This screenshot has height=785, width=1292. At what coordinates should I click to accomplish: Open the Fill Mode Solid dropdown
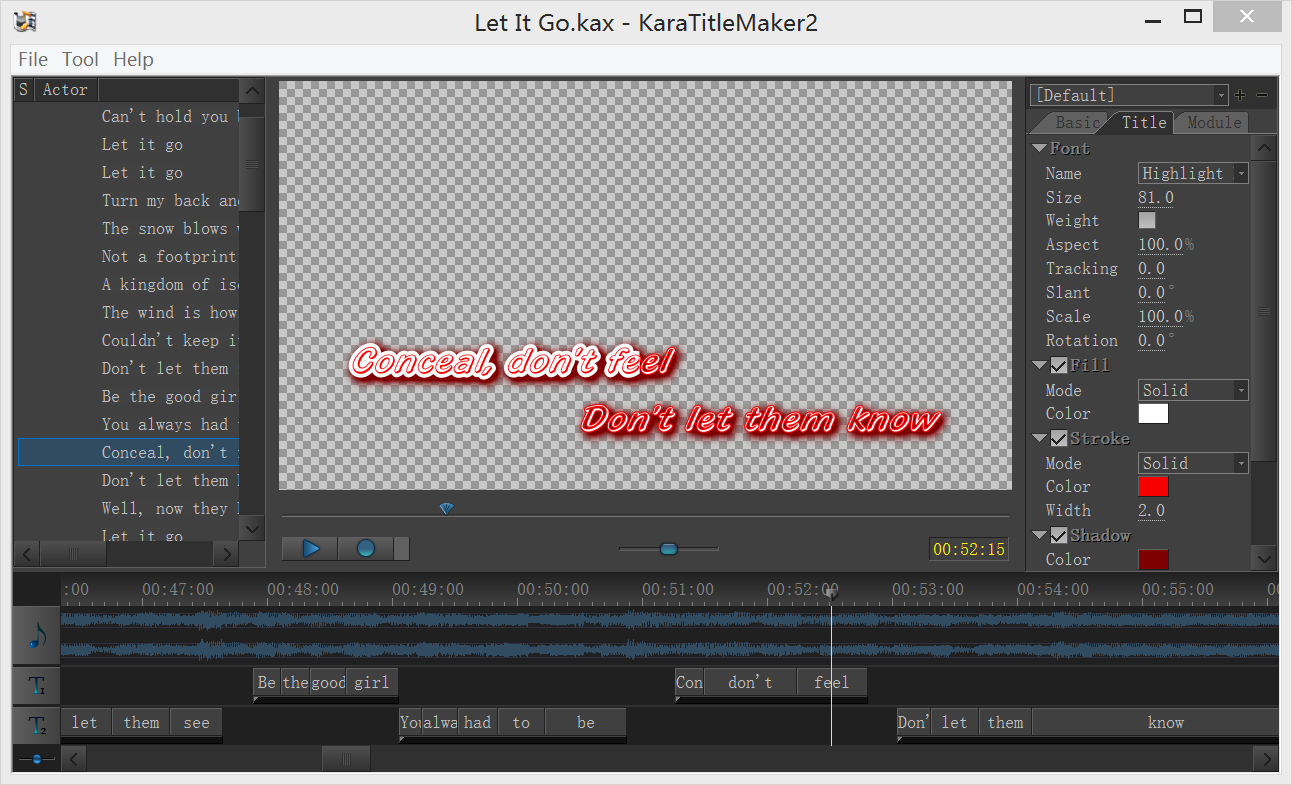click(1193, 390)
